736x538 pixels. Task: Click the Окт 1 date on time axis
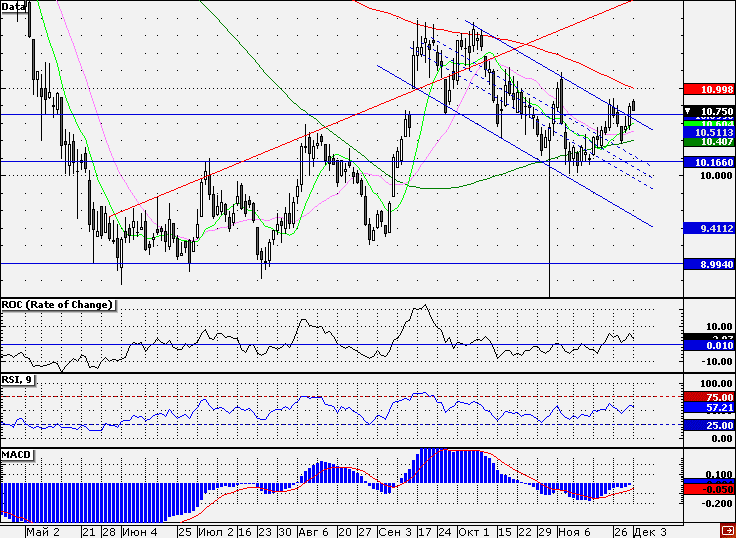[474, 531]
